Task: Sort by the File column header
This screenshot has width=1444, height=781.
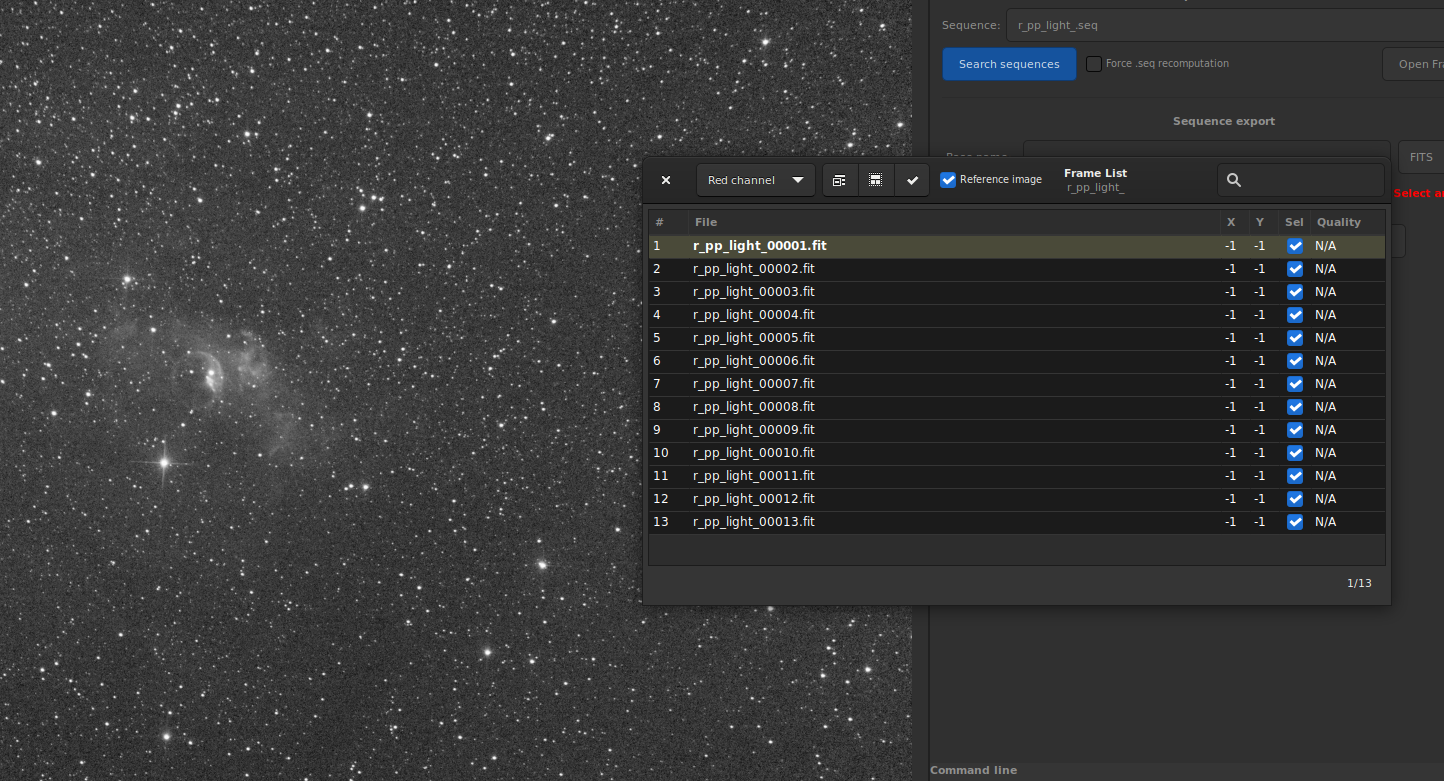Action: click(x=954, y=222)
